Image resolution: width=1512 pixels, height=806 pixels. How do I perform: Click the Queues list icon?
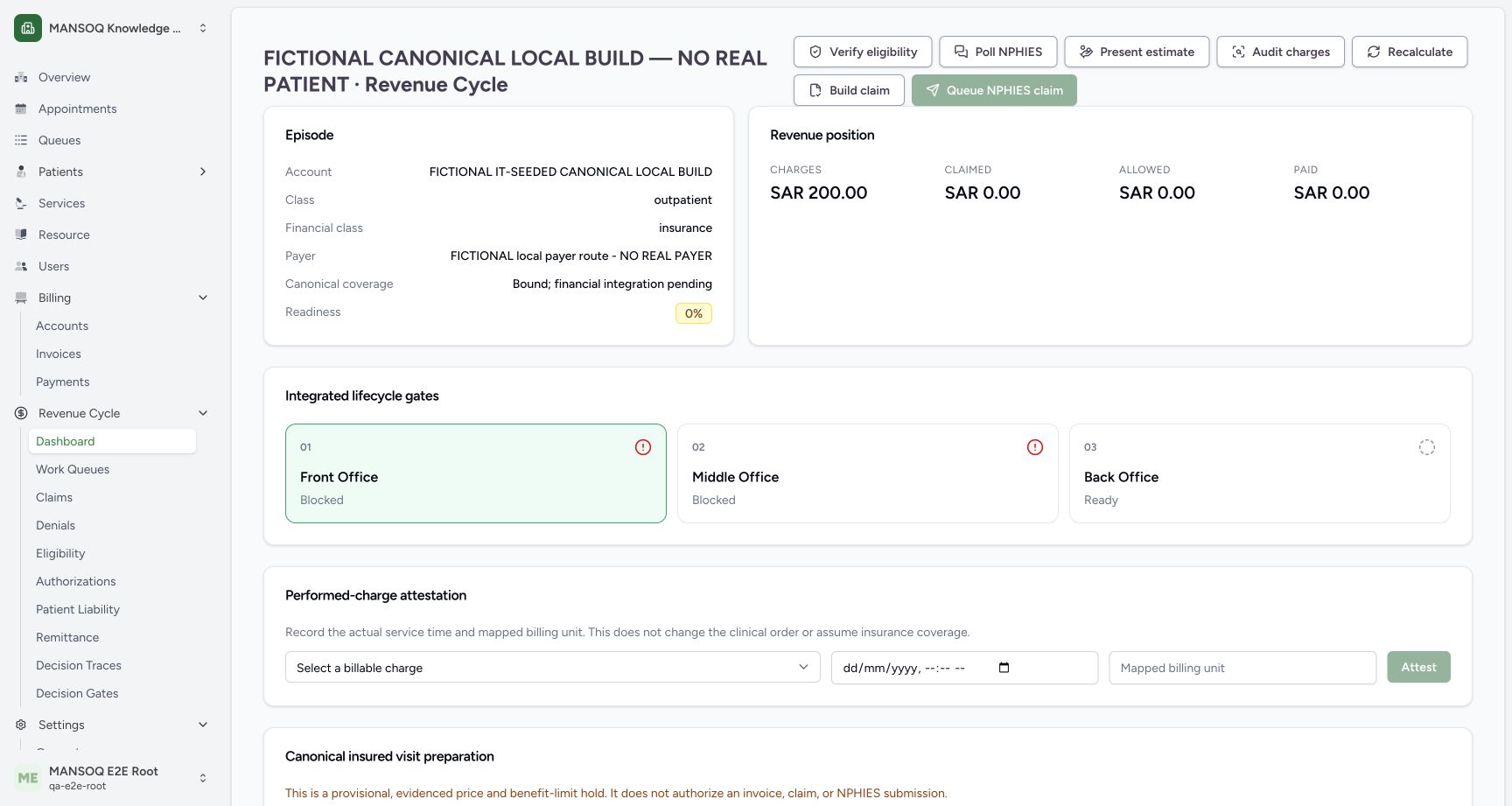[x=21, y=140]
